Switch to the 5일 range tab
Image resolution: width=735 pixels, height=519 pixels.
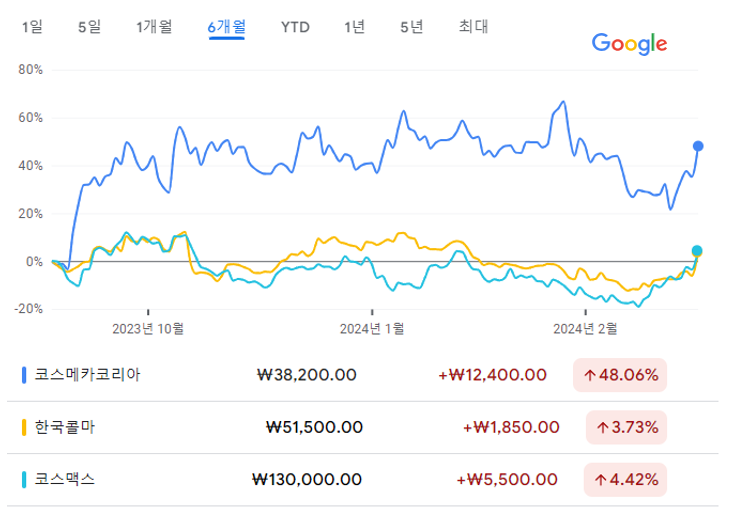coord(90,27)
